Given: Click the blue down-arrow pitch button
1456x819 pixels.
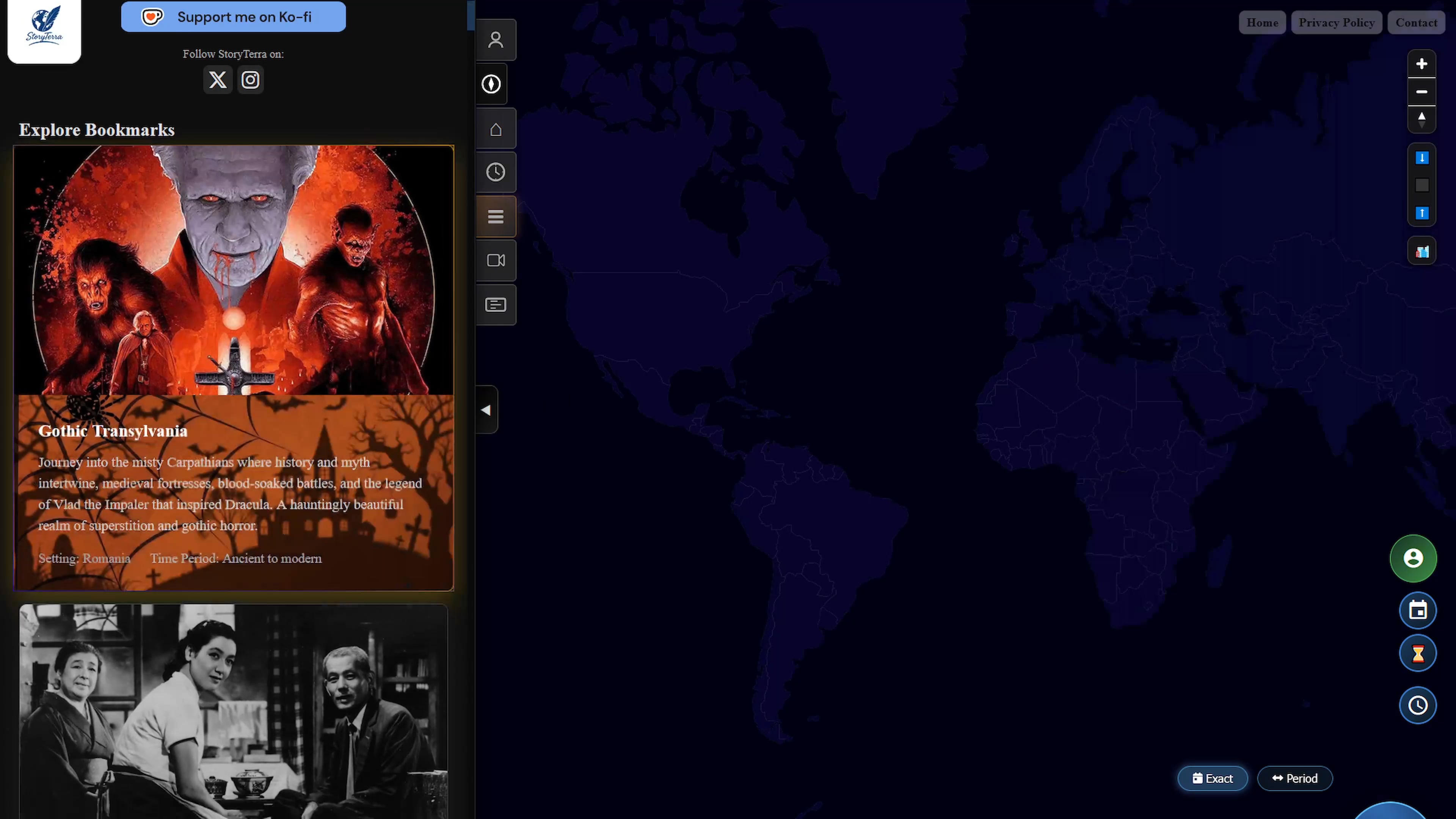Looking at the screenshot, I should (1421, 158).
